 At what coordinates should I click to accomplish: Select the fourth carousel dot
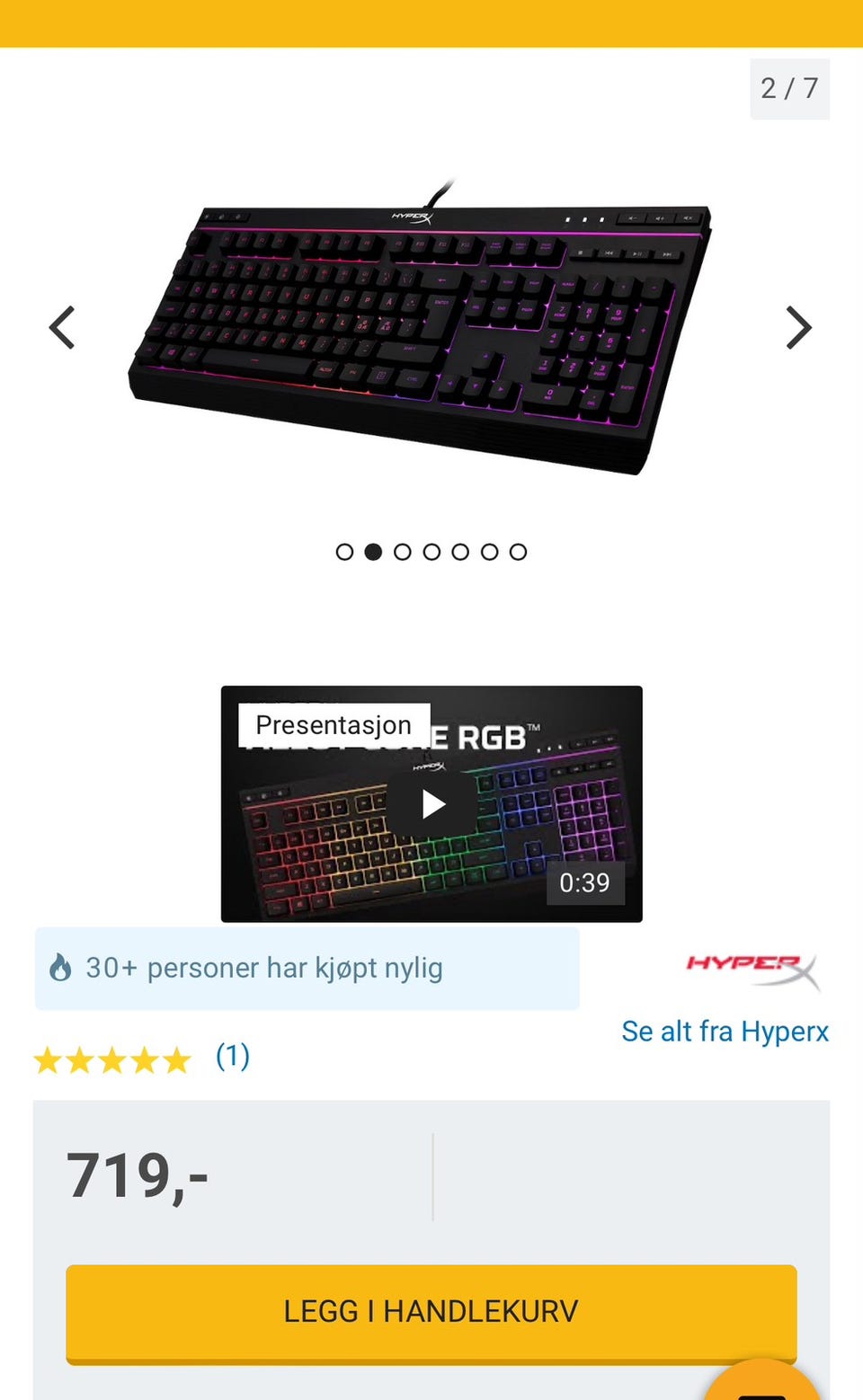[x=431, y=552]
